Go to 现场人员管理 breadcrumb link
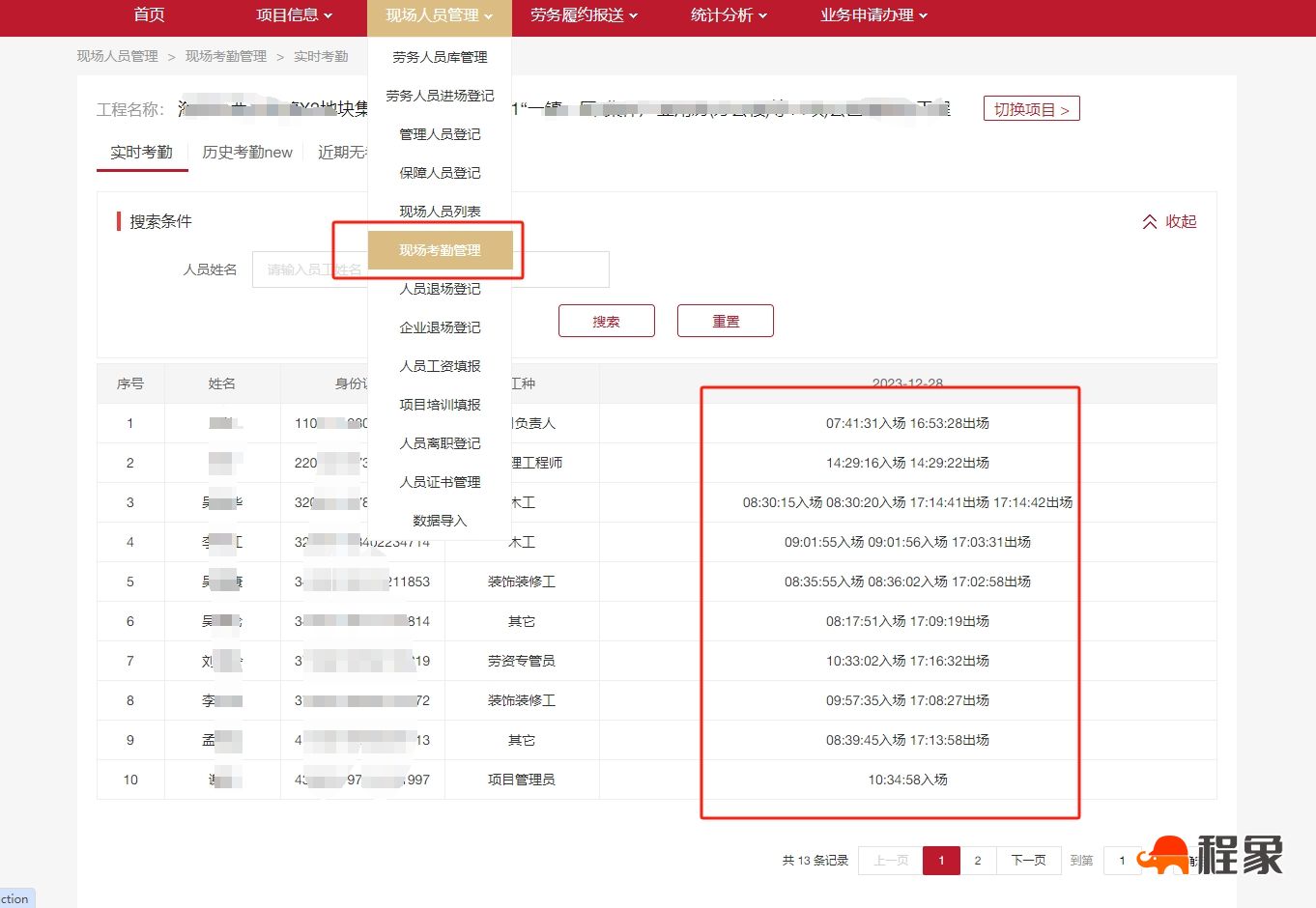 pos(118,56)
